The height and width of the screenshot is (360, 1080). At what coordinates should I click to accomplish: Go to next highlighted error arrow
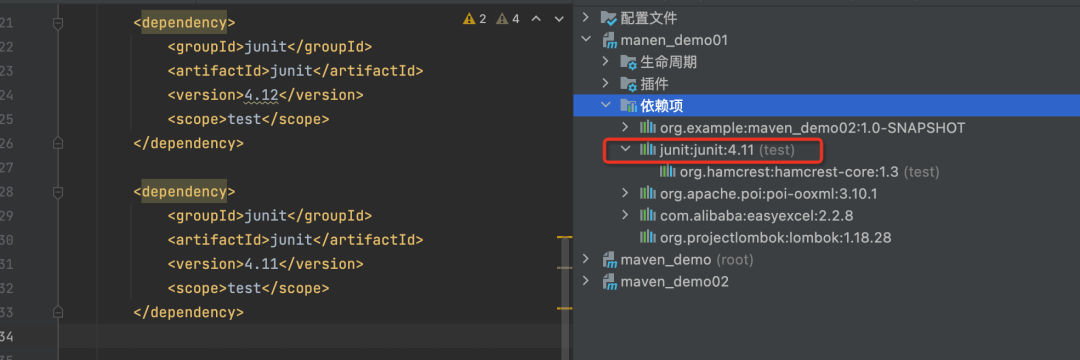[x=559, y=19]
